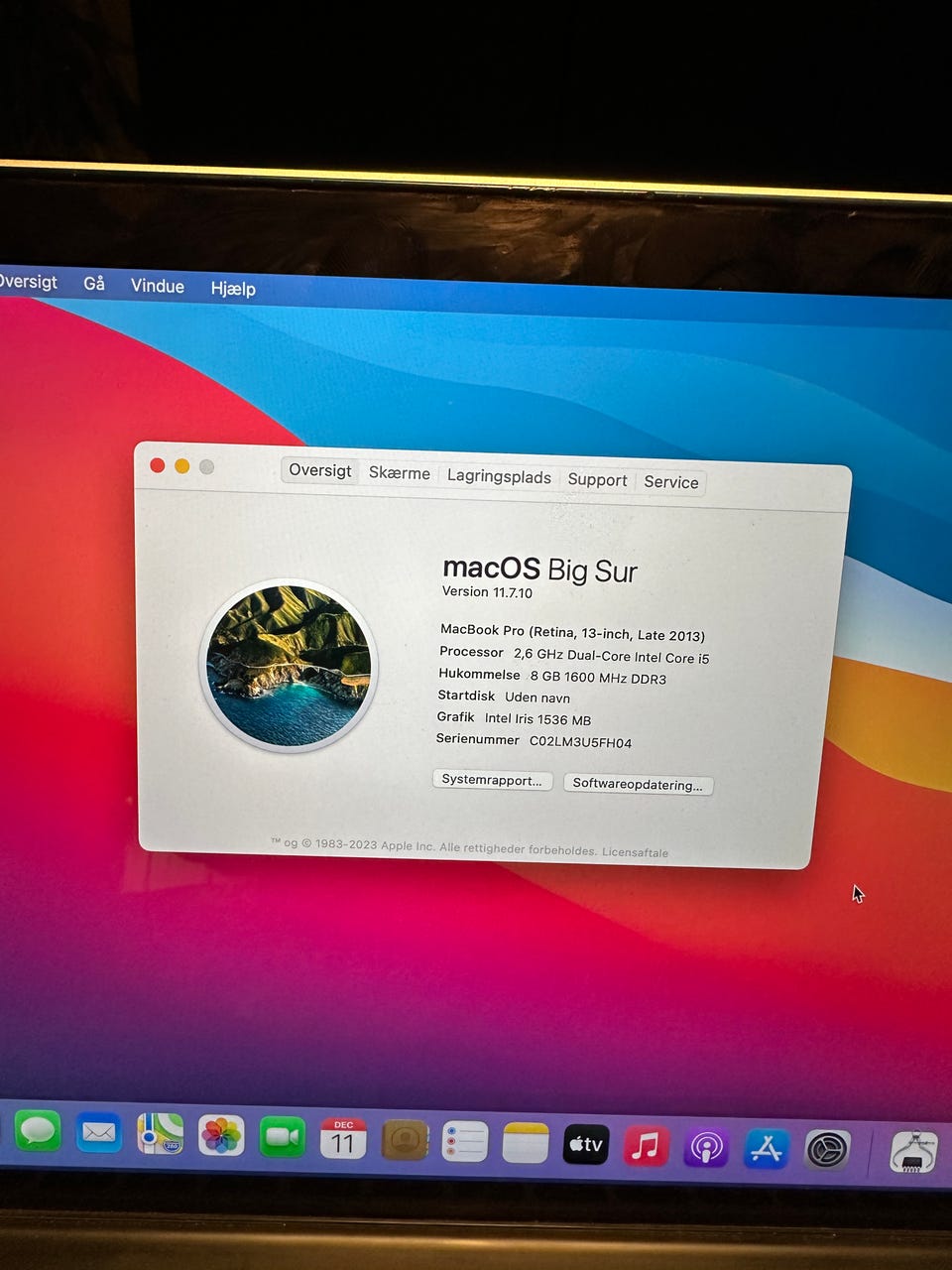Click the Softwareopdatering... button
The height and width of the screenshot is (1270, 952).
pos(638,784)
